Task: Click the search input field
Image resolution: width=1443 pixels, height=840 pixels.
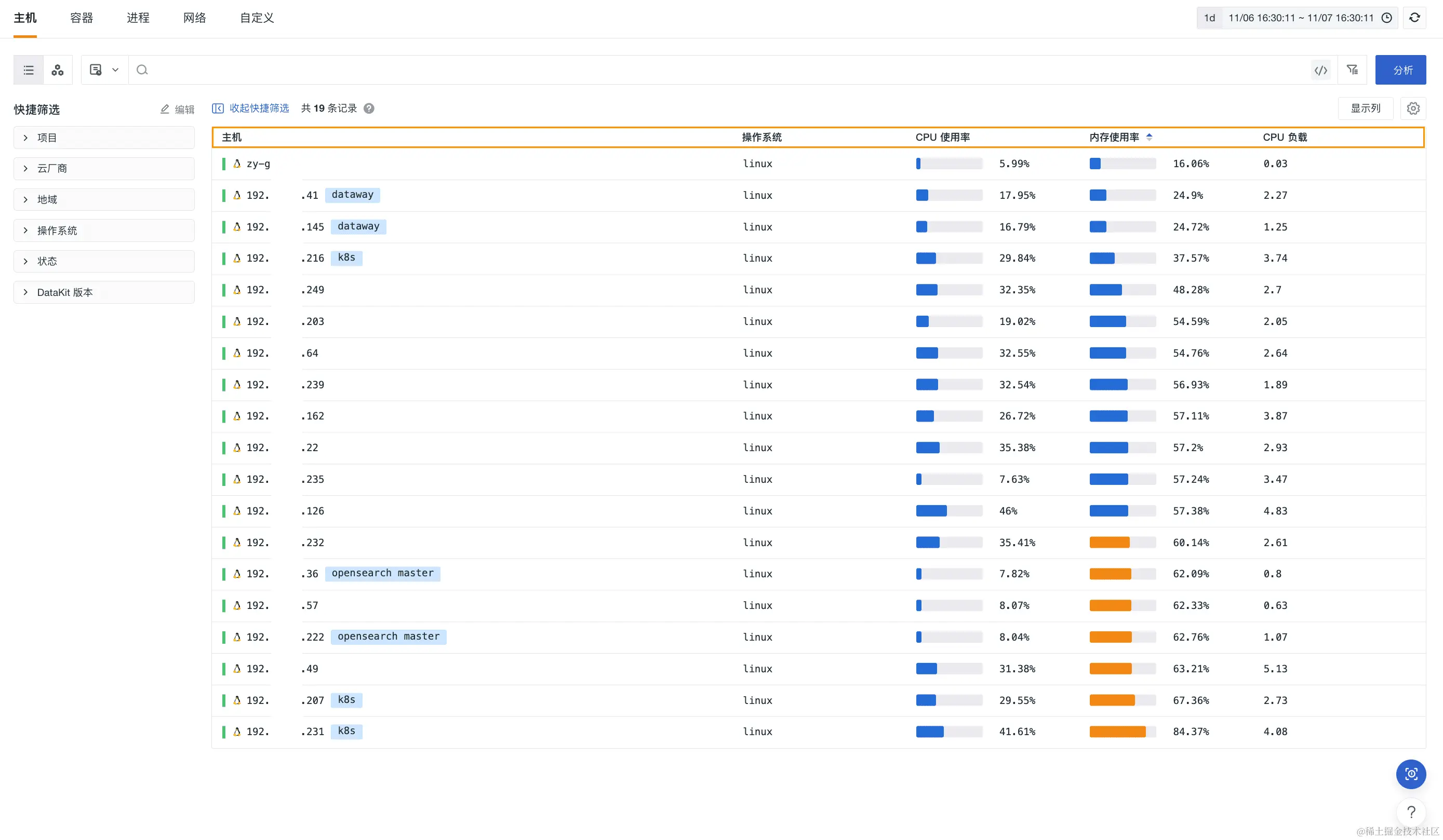Action: (716, 71)
